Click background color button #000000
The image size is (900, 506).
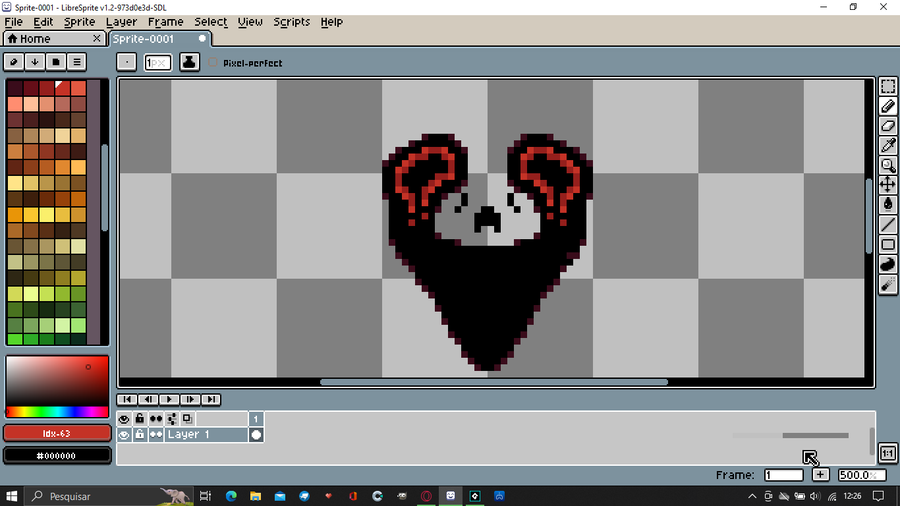(x=57, y=456)
